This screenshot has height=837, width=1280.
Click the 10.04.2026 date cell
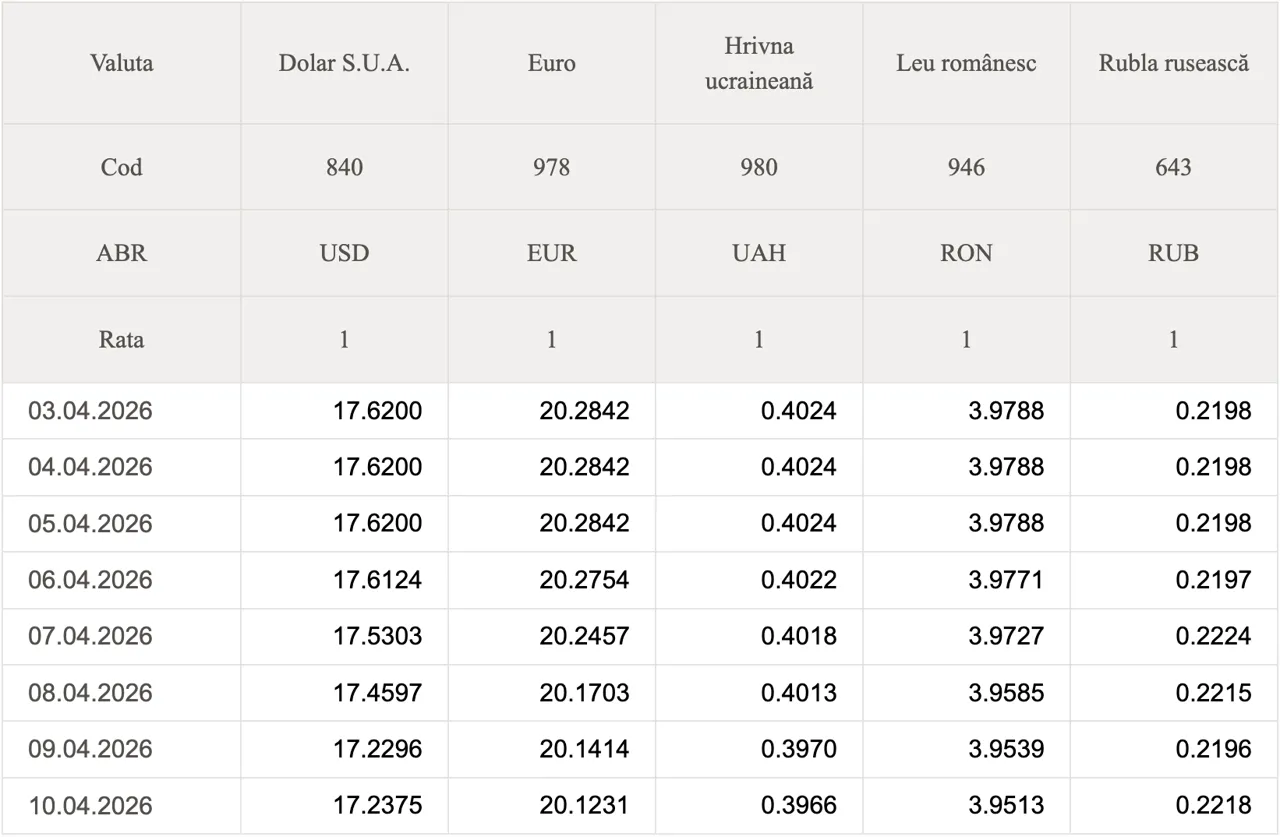click(x=90, y=806)
